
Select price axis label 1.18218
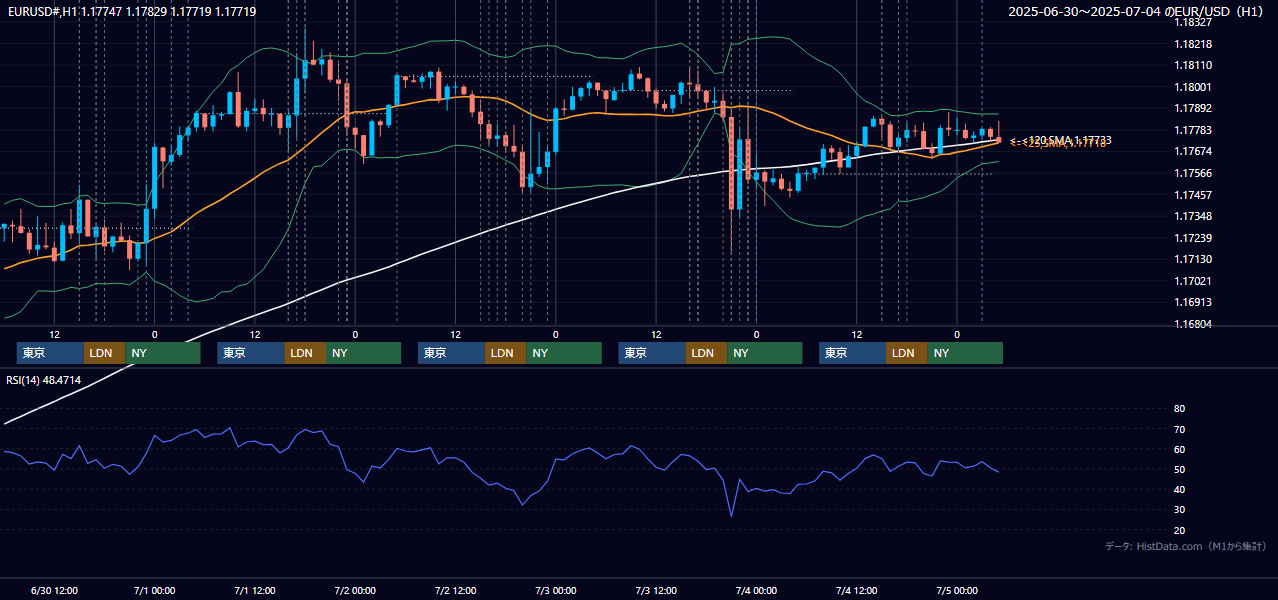[1193, 44]
